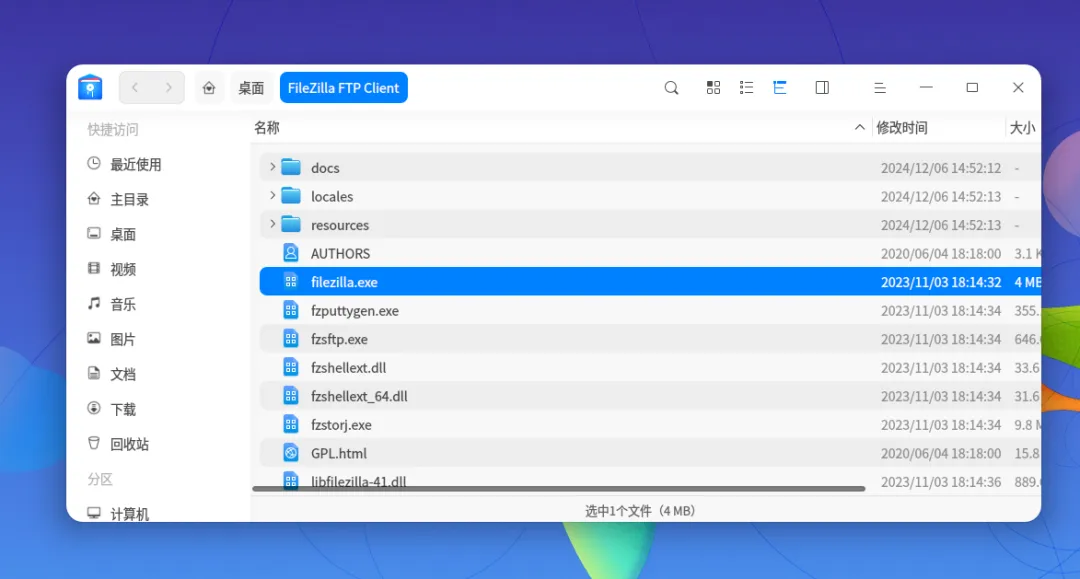1080x579 pixels.
Task: Sort by the 大小 column header
Action: coord(1022,127)
